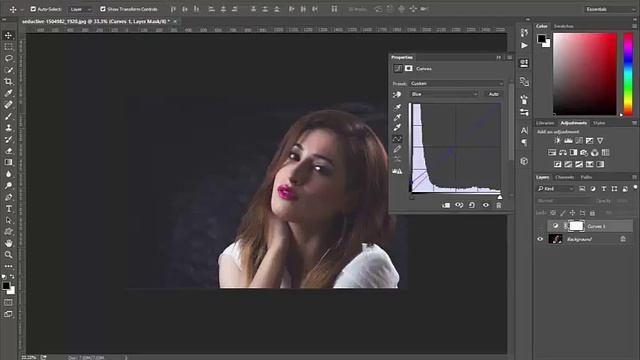Select the Healing Brush tool
This screenshot has width=640, height=360.
tap(8, 104)
